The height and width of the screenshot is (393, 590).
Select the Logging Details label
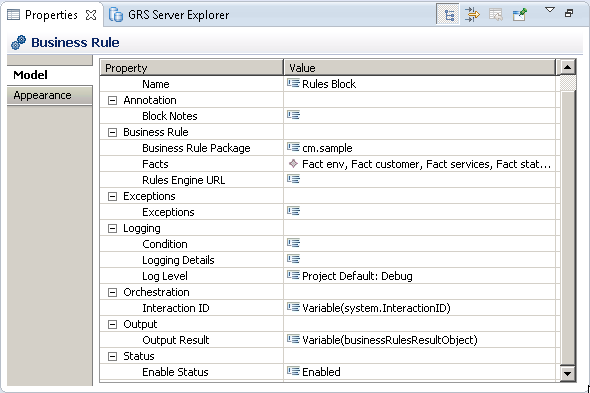click(178, 260)
